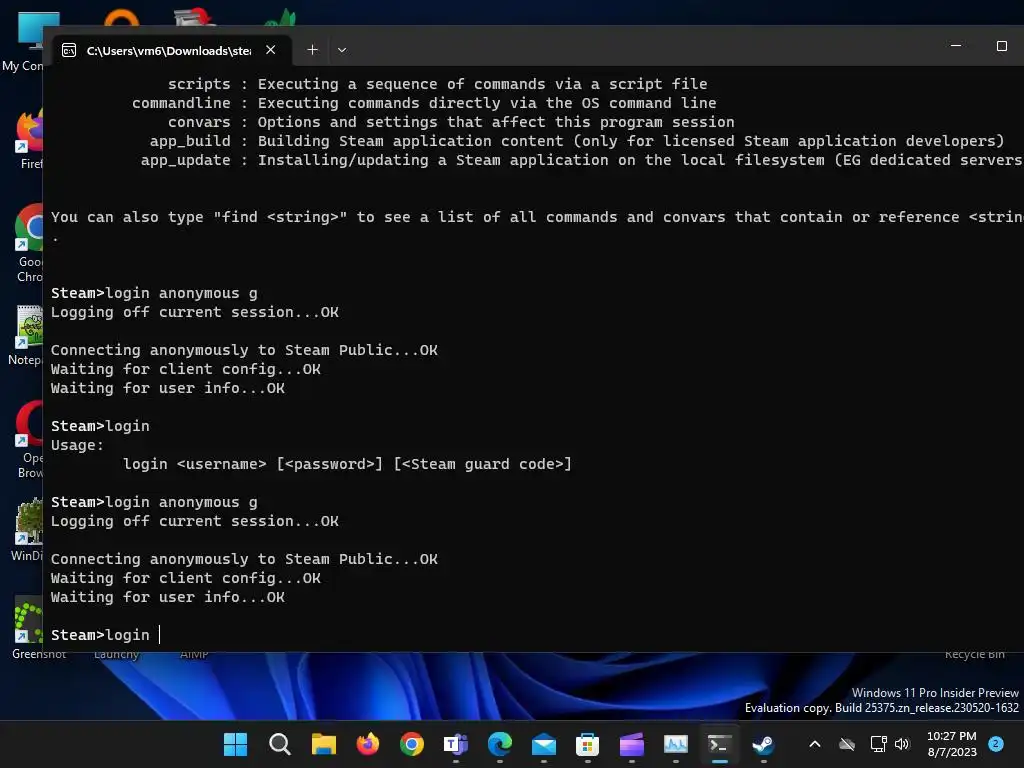Screen dimensions: 1024x768
Task: Click the 'convars' help line
Action: tap(451, 122)
